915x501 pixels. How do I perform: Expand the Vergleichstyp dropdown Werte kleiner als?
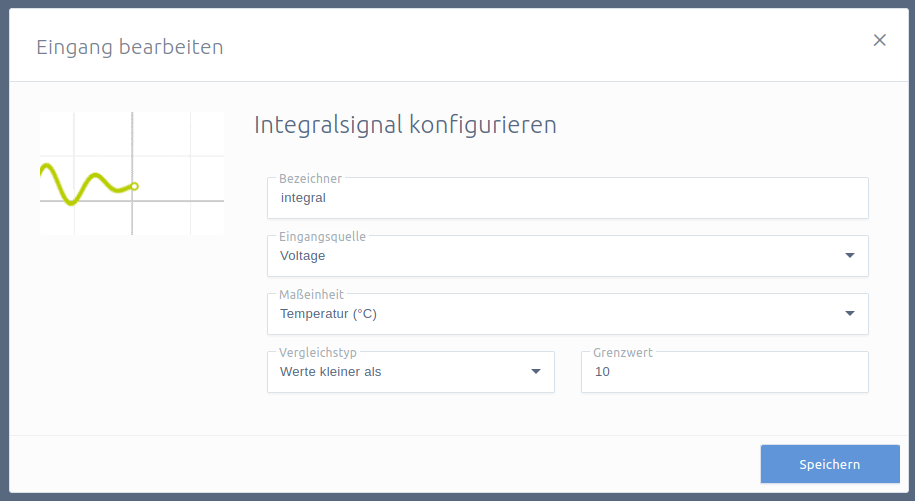point(411,372)
